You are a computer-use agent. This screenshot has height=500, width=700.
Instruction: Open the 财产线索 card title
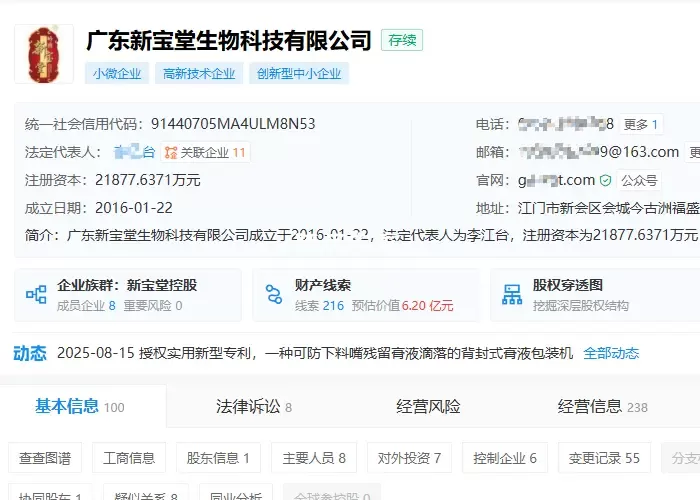pos(323,285)
